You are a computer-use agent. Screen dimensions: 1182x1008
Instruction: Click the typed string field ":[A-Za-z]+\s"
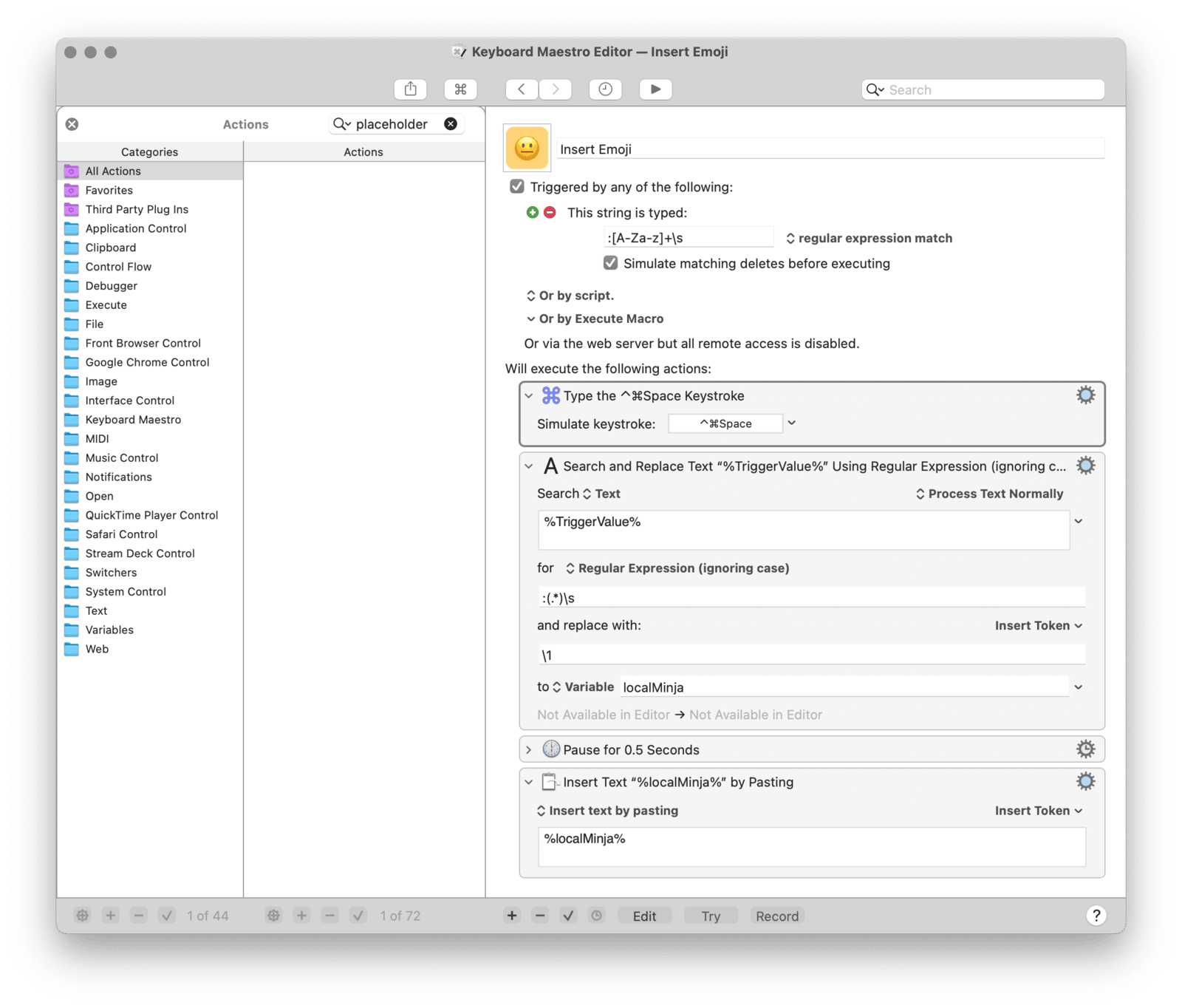point(689,238)
